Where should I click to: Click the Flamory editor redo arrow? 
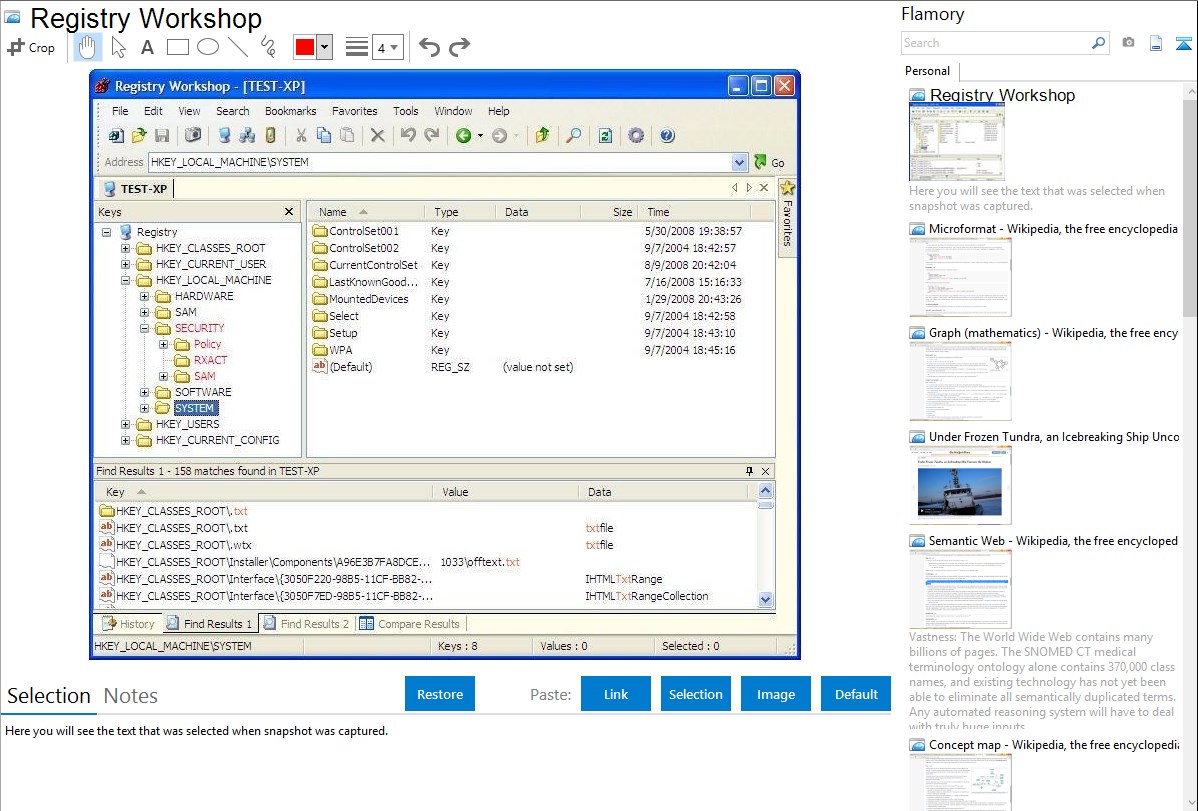[x=459, y=47]
